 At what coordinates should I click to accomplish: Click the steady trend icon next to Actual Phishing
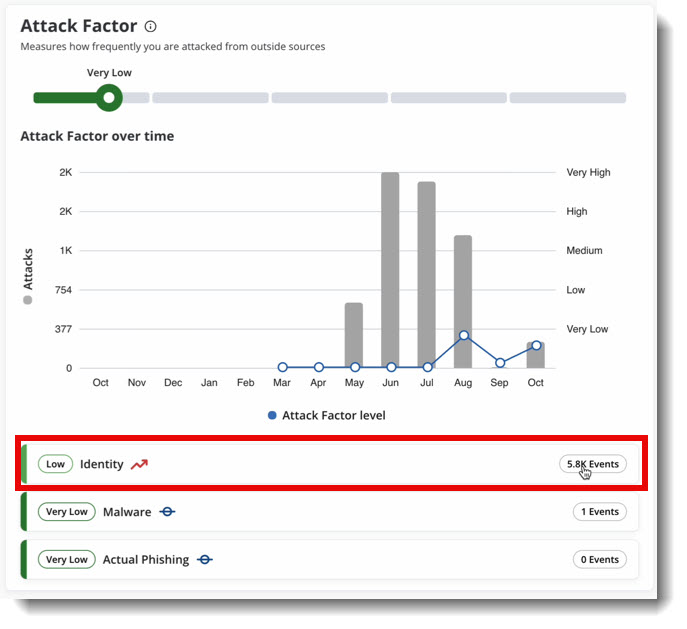[204, 560]
